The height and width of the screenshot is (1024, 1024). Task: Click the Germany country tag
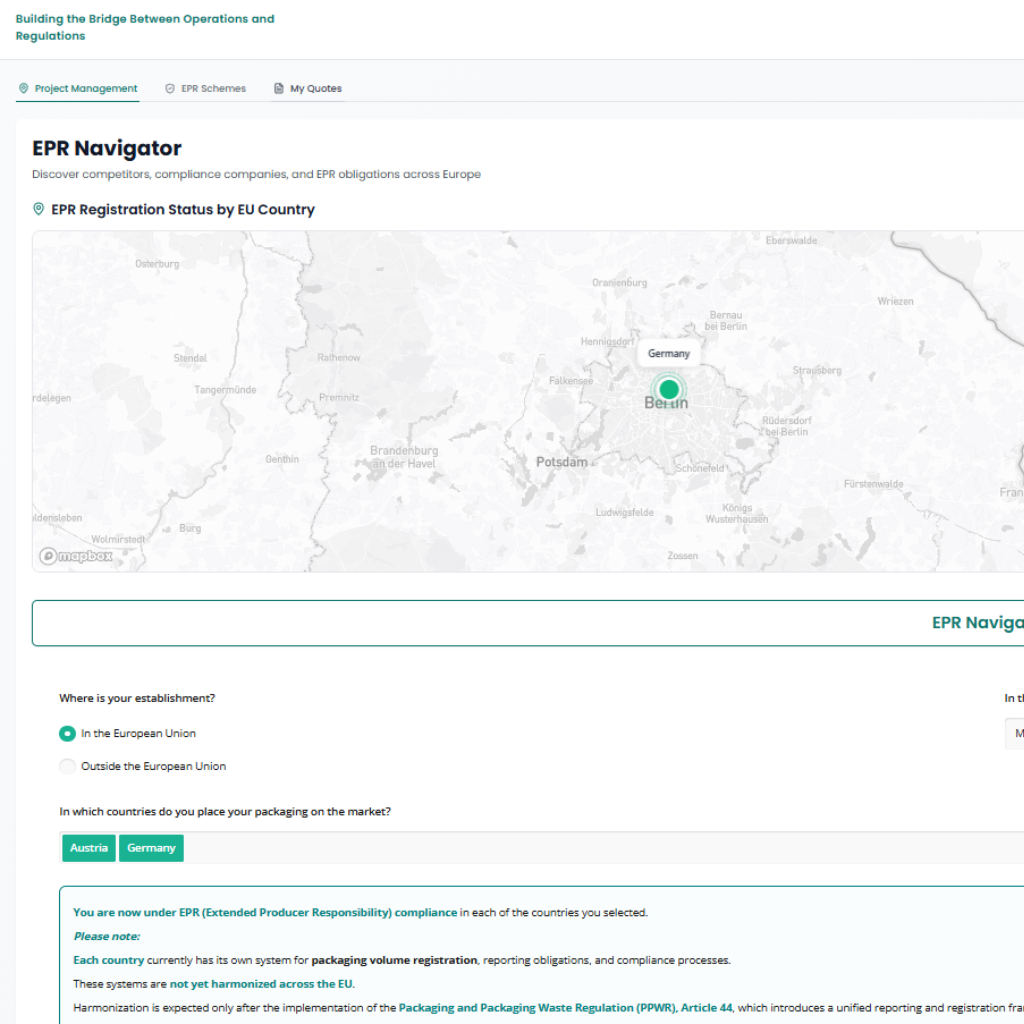click(151, 848)
